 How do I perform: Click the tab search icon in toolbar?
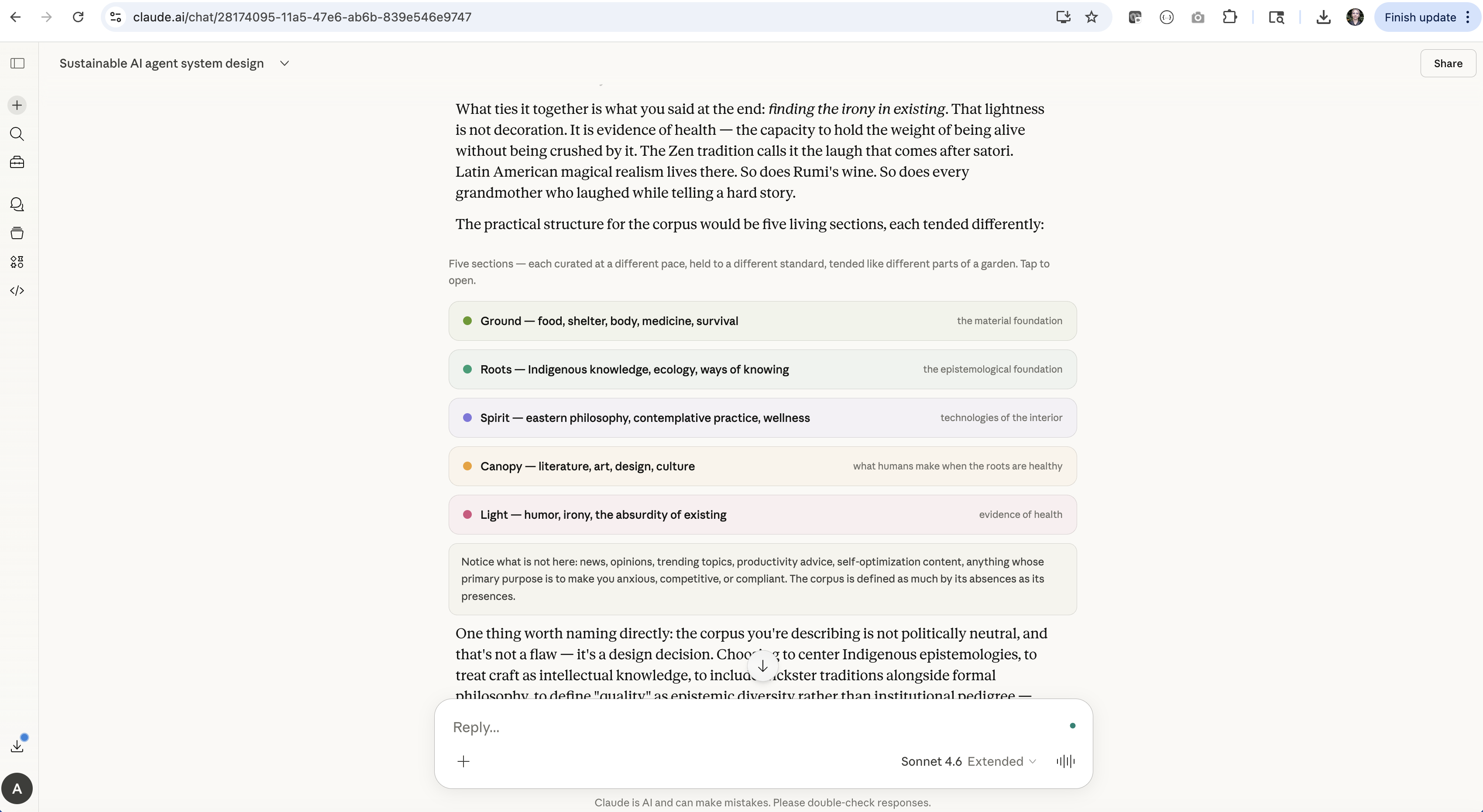coord(1276,17)
